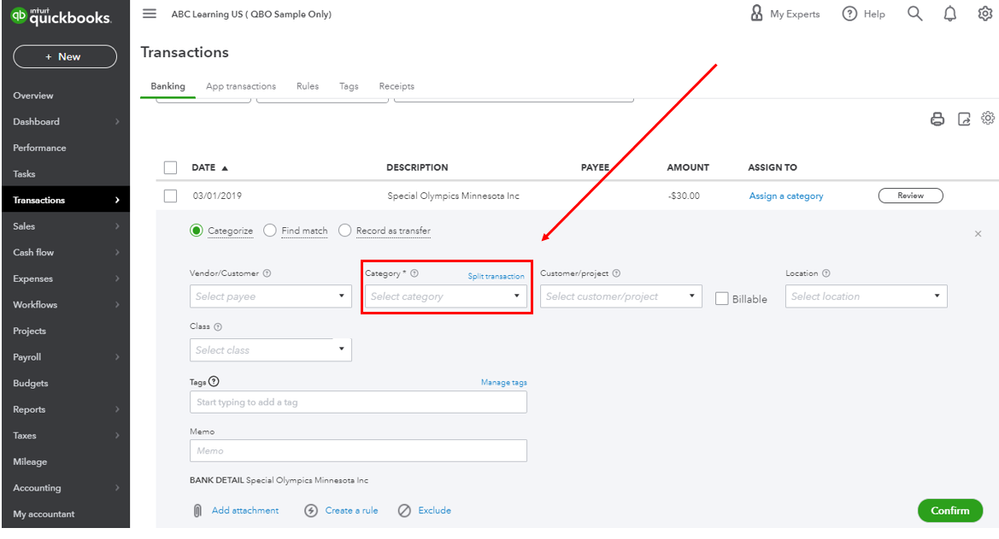Open the Select customer/project dropdown
Viewport: 999px width, 539px height.
pyautogui.click(x=621, y=296)
